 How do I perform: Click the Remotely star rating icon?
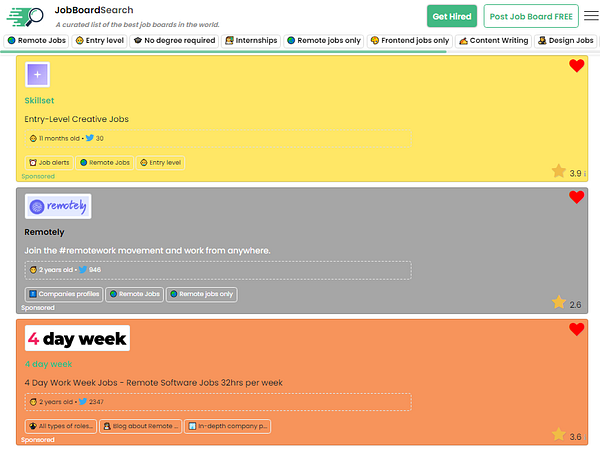pos(559,302)
